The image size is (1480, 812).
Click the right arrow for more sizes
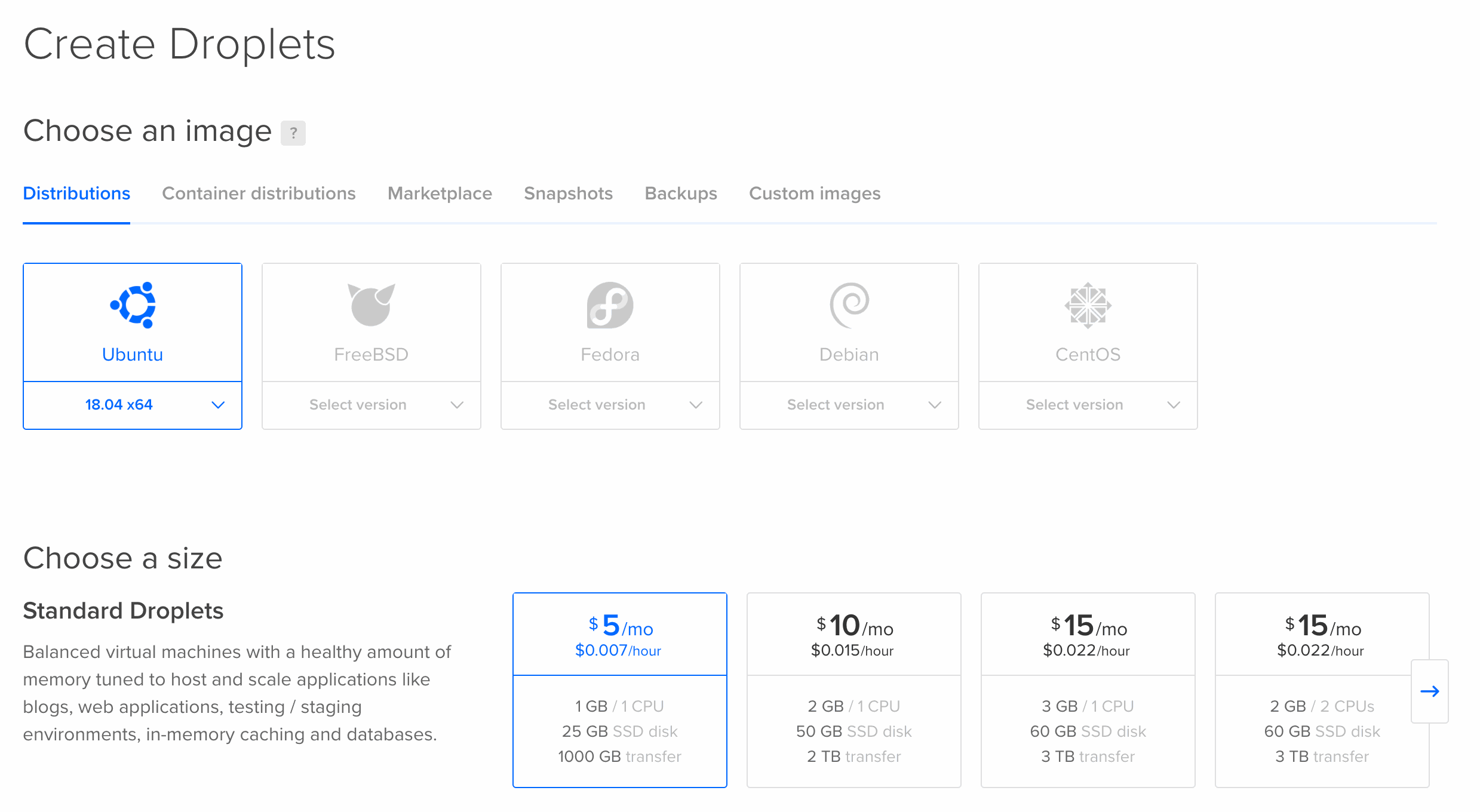(x=1430, y=691)
